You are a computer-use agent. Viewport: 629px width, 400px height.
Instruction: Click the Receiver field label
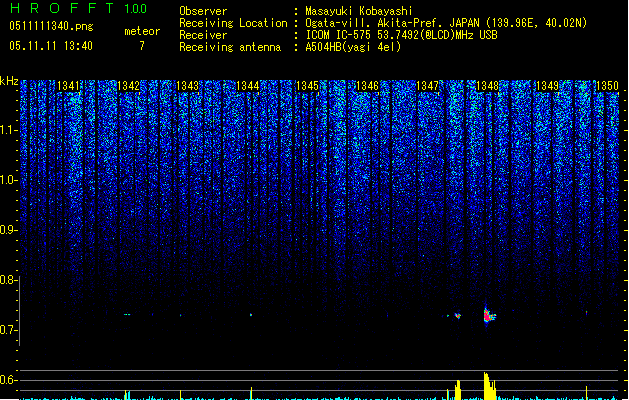click(203, 35)
